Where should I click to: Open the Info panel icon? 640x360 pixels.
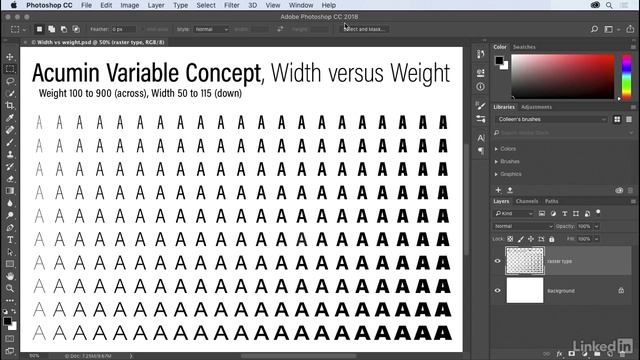[x=480, y=87]
